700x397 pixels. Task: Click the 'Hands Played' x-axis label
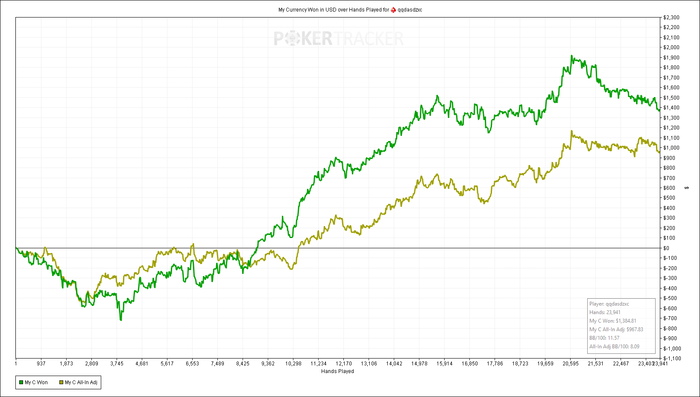[x=338, y=371]
